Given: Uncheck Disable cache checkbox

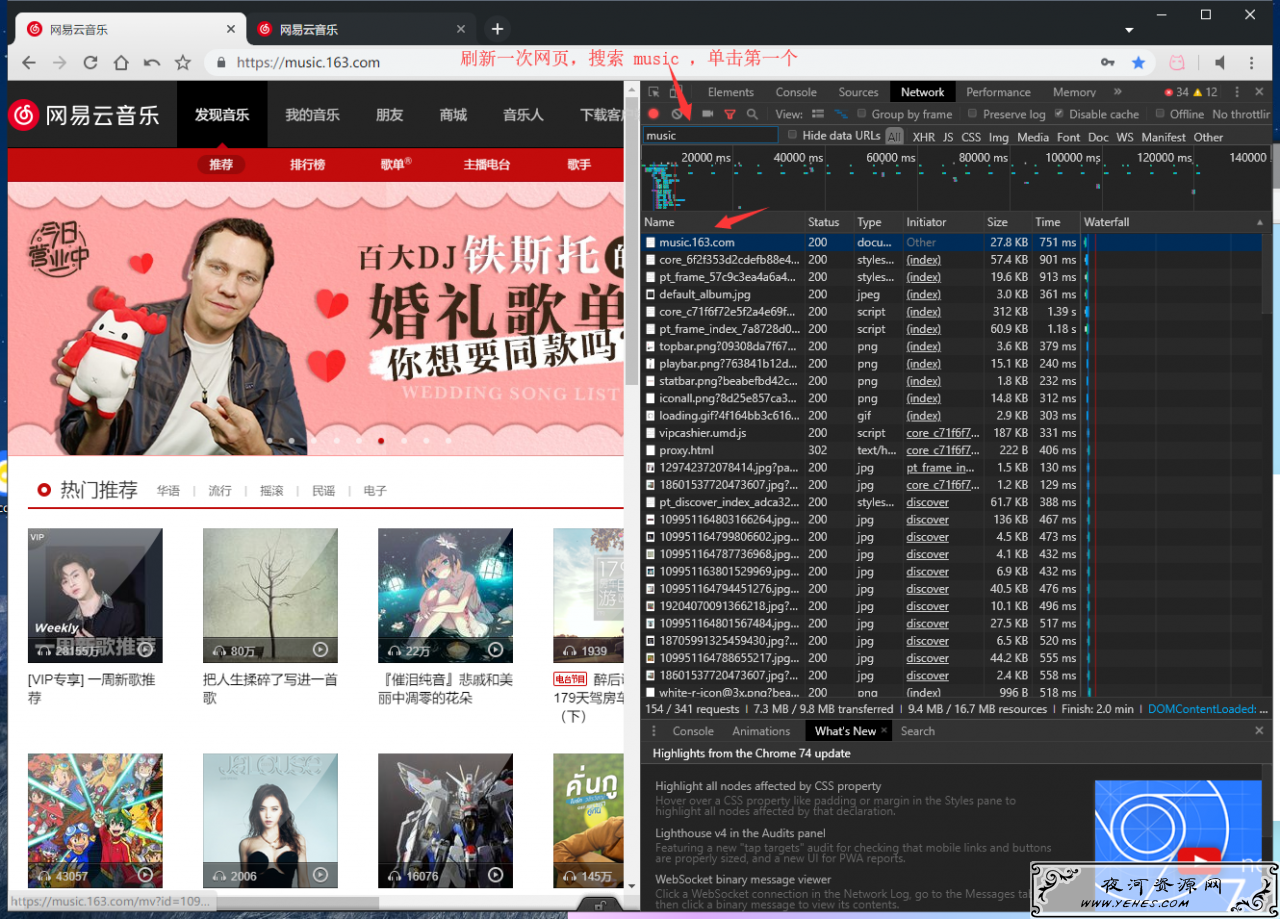Looking at the screenshot, I should 1060,114.
